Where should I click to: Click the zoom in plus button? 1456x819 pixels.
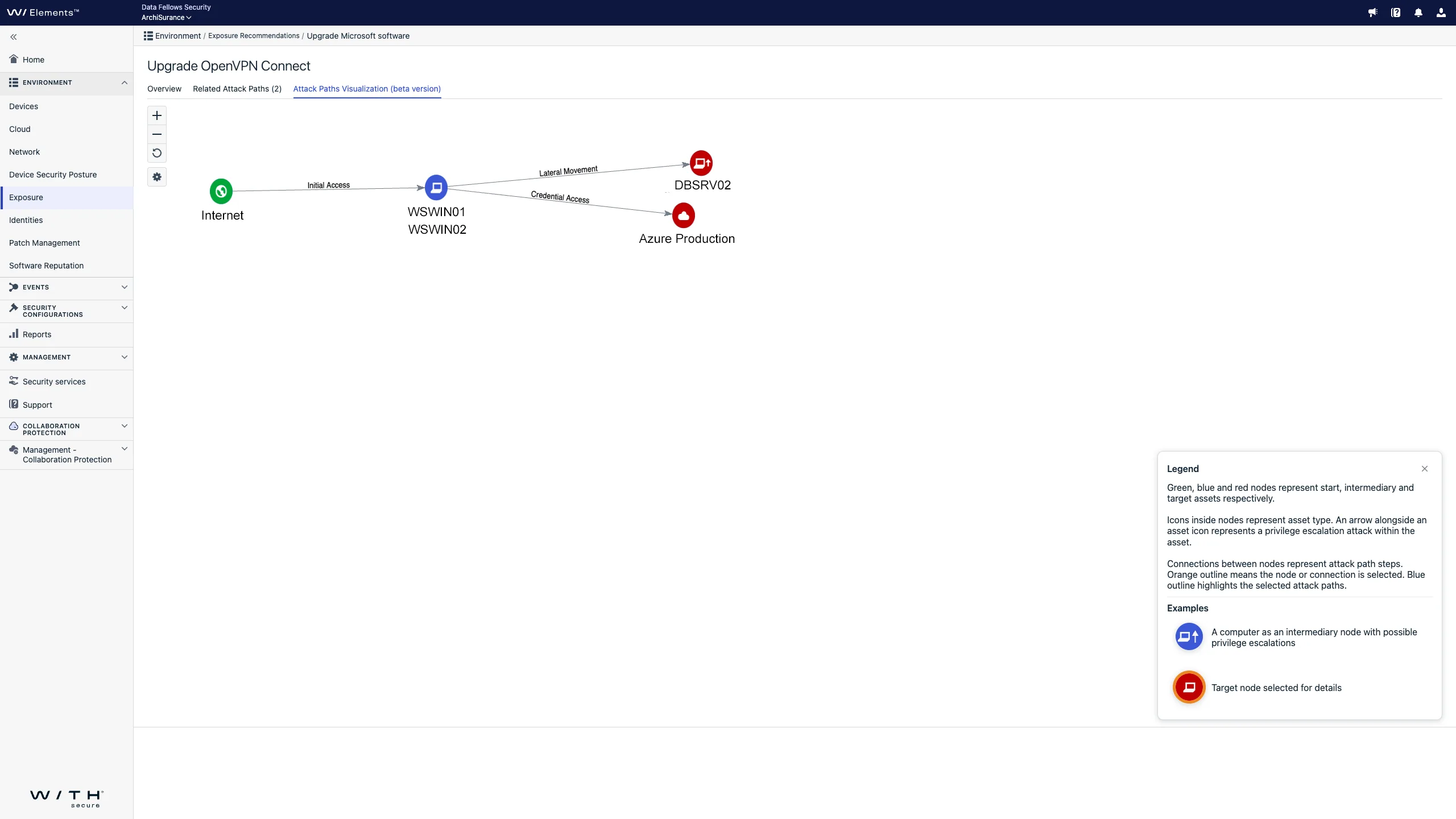coord(157,115)
